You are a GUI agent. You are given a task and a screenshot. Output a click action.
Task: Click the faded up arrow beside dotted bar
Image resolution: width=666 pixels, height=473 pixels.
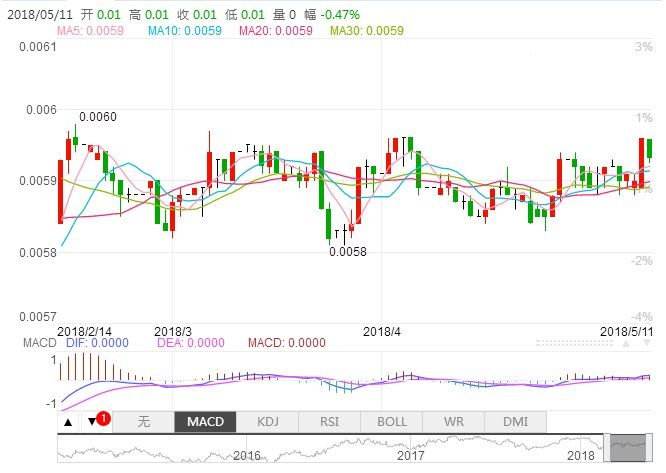coord(626,343)
